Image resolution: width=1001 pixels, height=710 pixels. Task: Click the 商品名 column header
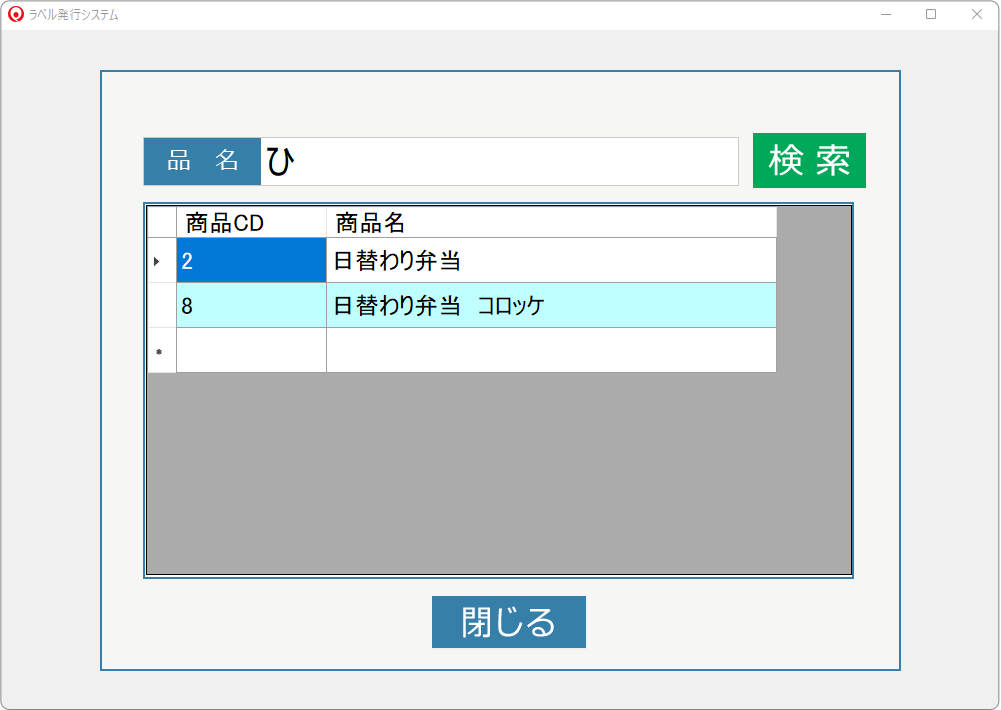[551, 222]
